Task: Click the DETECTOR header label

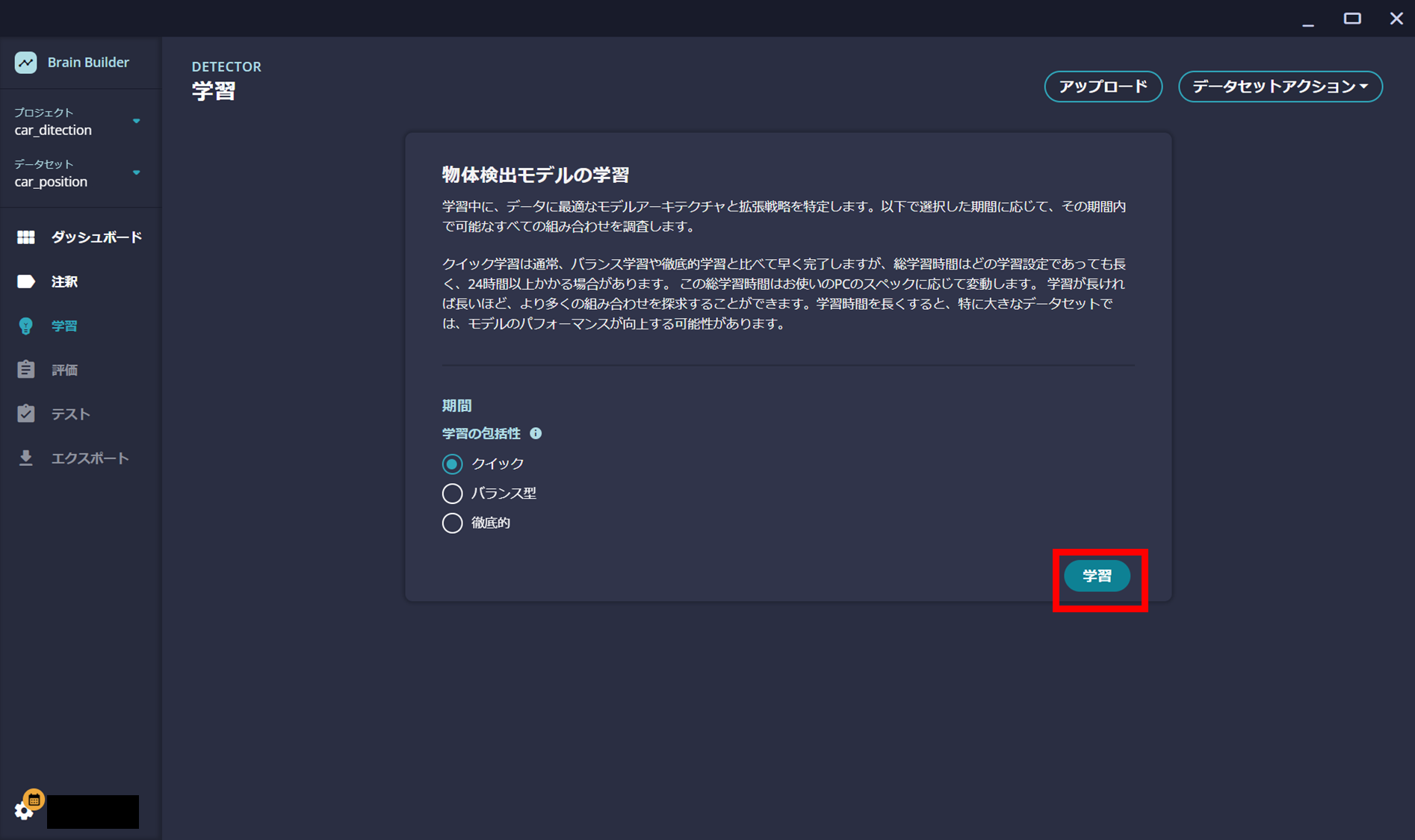Action: pos(226,66)
